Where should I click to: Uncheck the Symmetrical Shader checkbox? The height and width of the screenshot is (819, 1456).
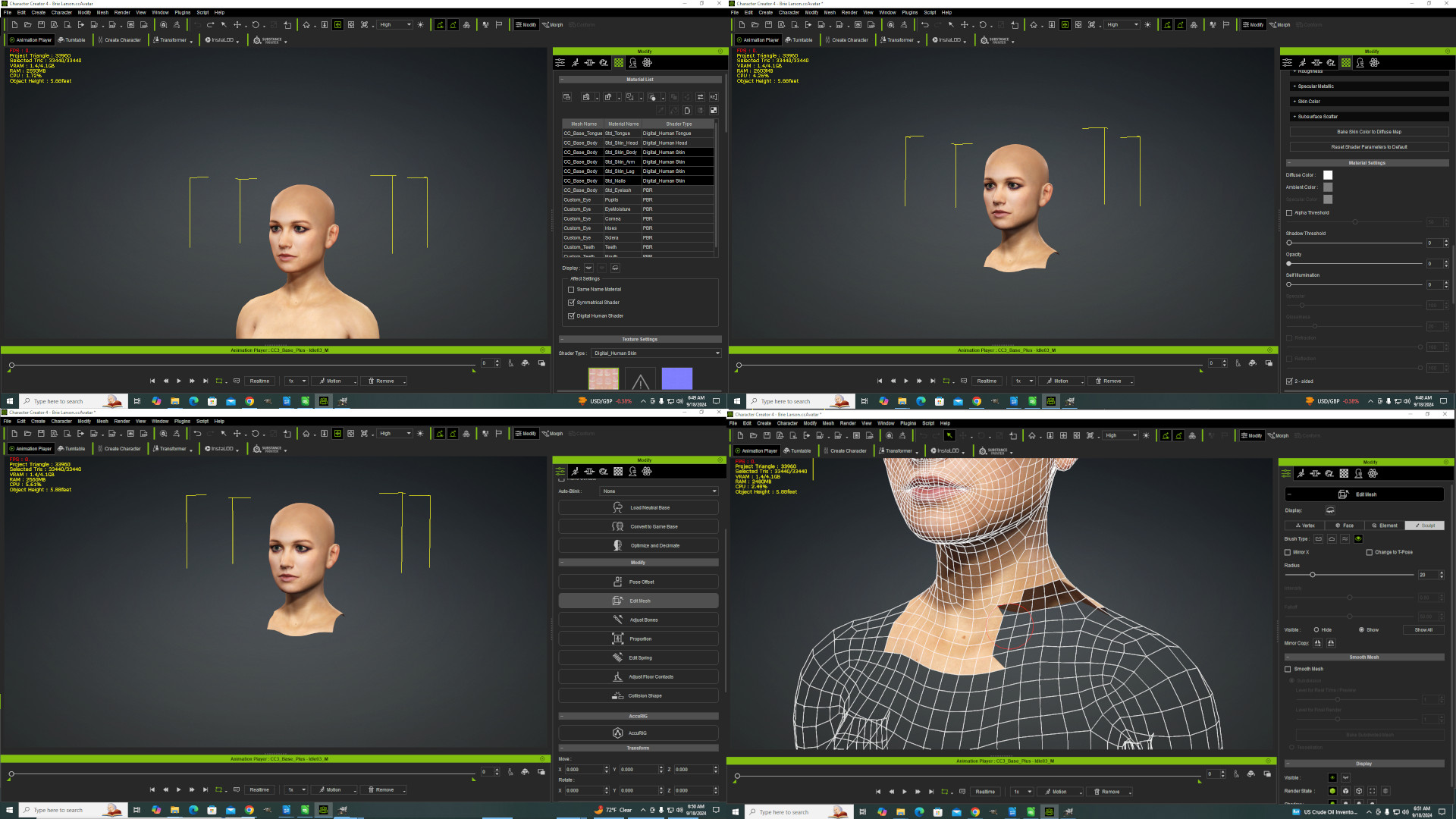(x=571, y=303)
